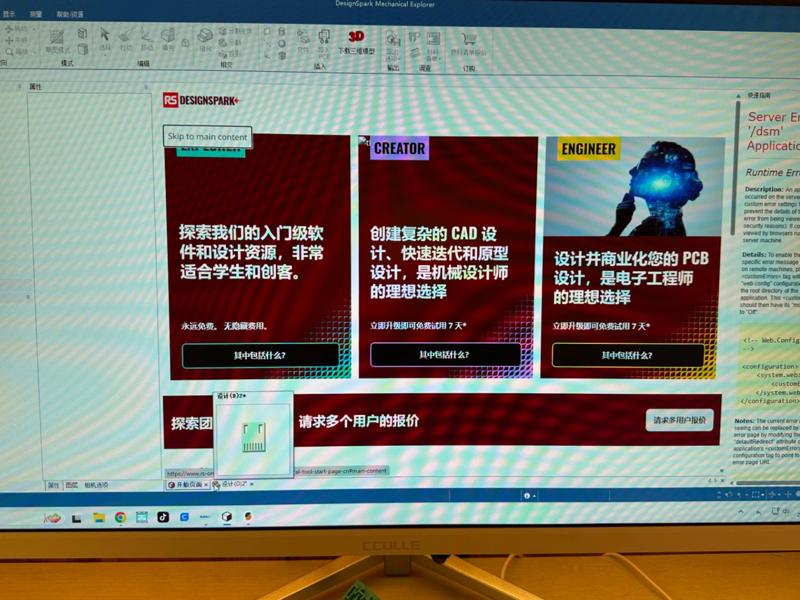Open File Explorer folder in the taskbar
Viewport: 800px width, 600px height.
[x=99, y=518]
